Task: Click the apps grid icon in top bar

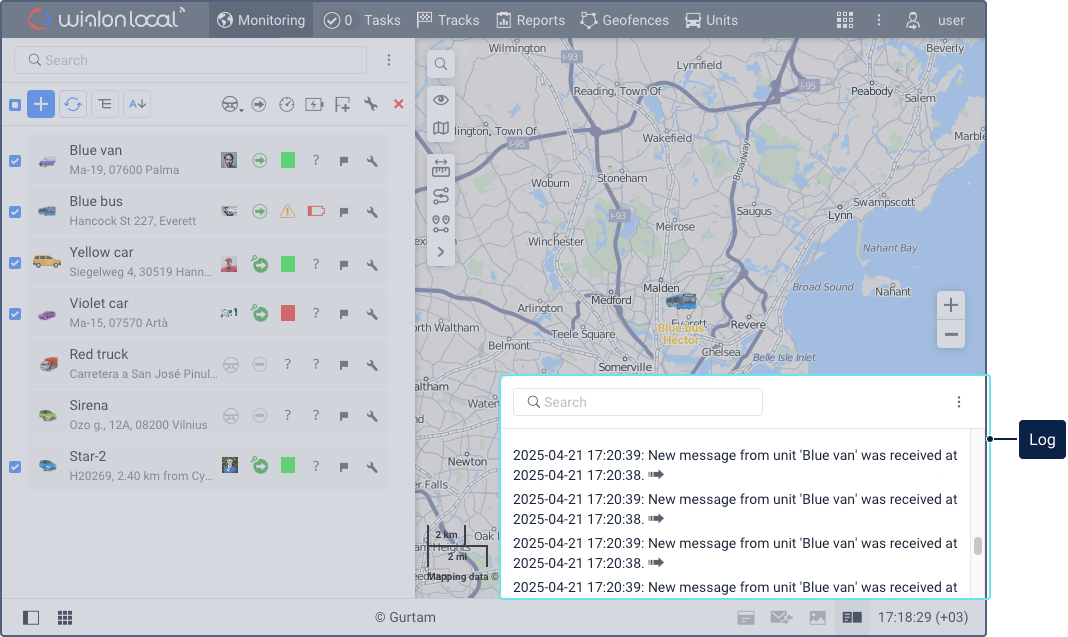Action: [845, 20]
